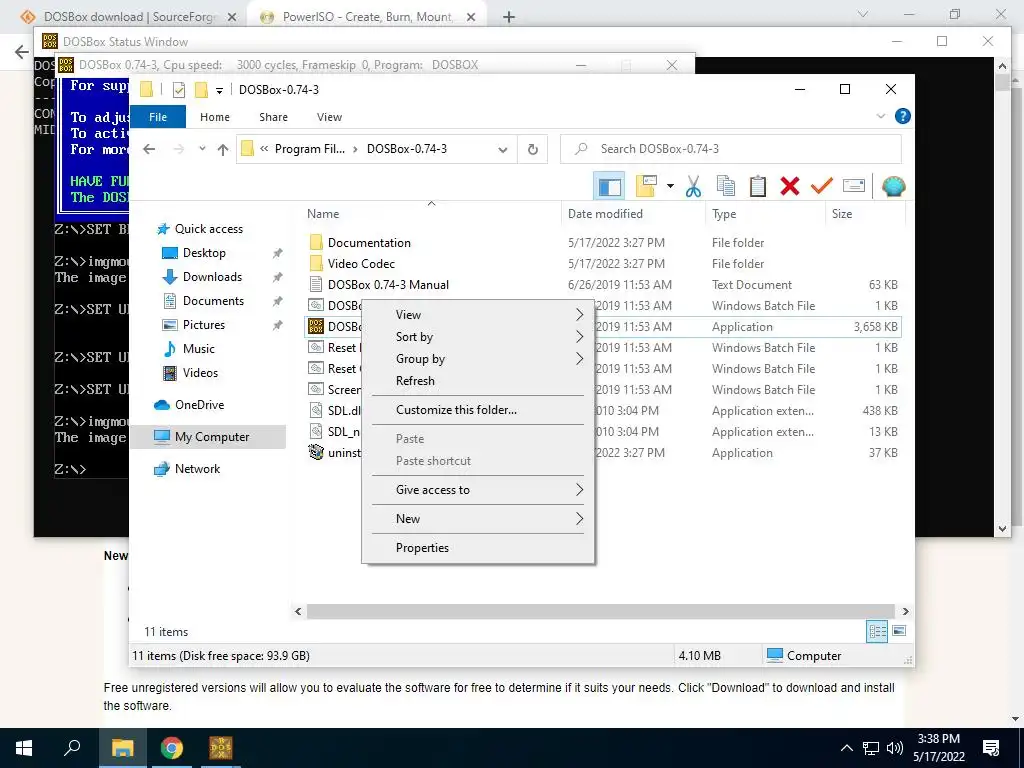Expand the address bar history dropdown
This screenshot has height=768, width=1024.
[502, 150]
